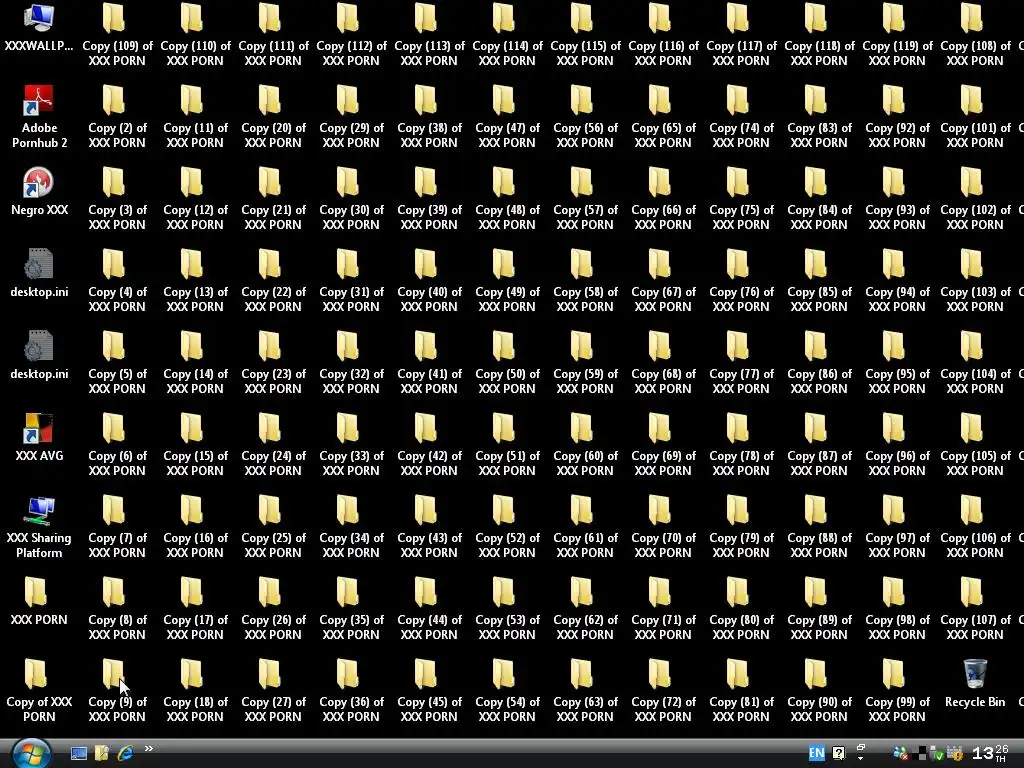The image size is (1024, 768).
Task: Select the XXX Sharing Platform icon
Action: click(x=39, y=528)
